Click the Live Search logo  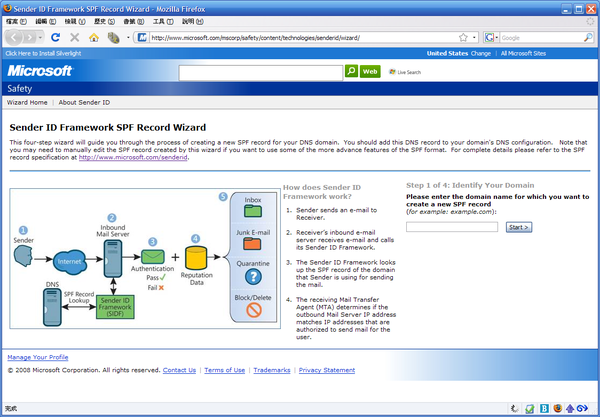(x=405, y=72)
